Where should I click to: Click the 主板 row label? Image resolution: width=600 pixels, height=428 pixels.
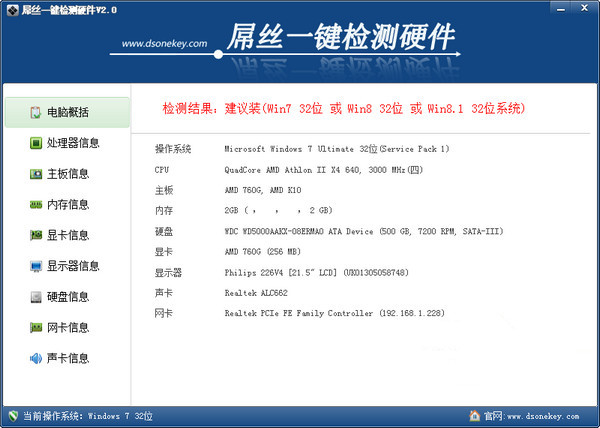pos(164,190)
